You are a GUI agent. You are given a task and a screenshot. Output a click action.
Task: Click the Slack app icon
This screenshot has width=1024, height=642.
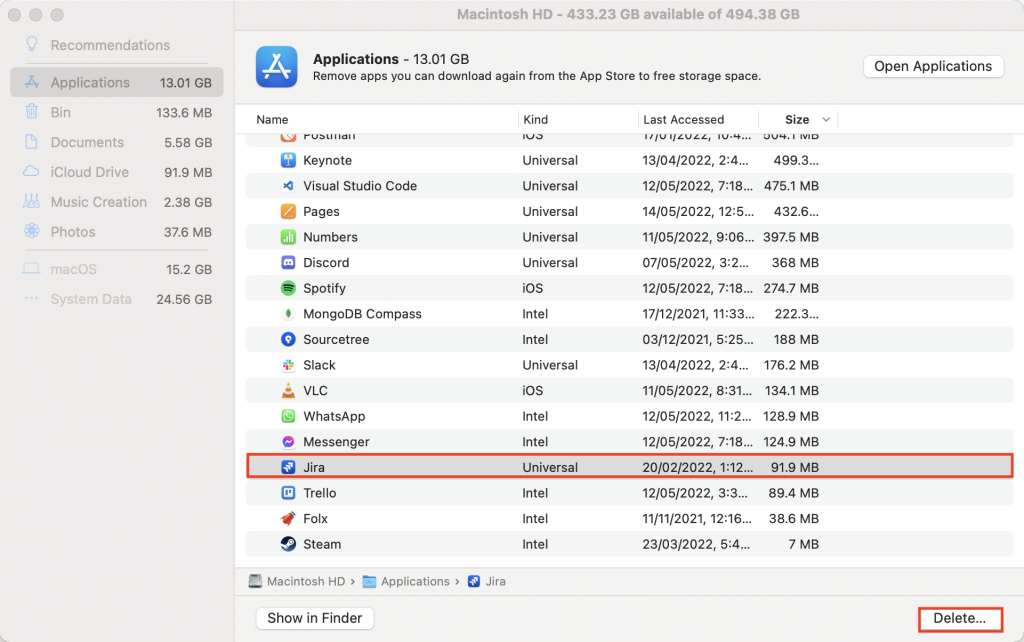pos(288,365)
